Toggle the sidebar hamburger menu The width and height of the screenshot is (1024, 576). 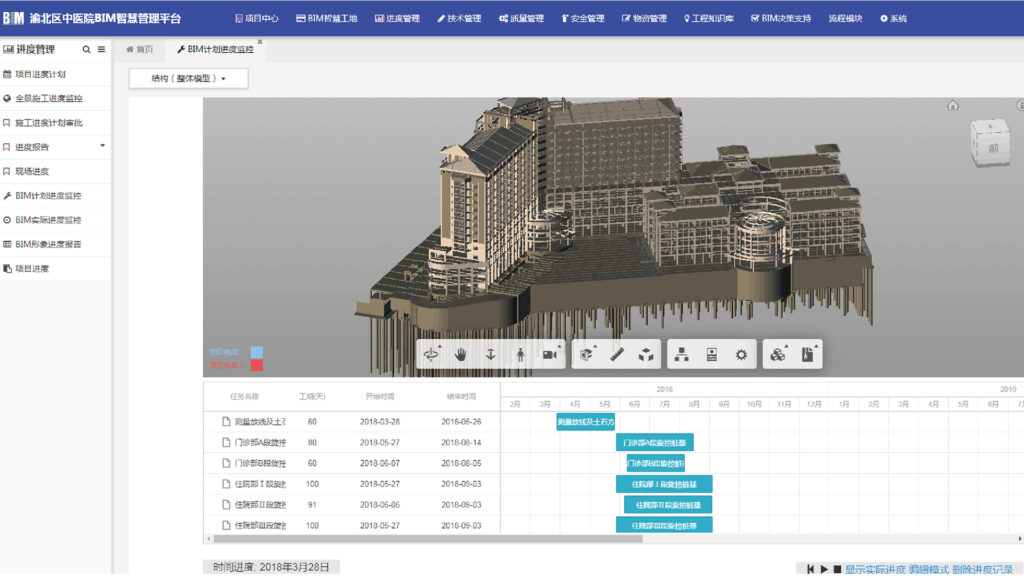[101, 49]
